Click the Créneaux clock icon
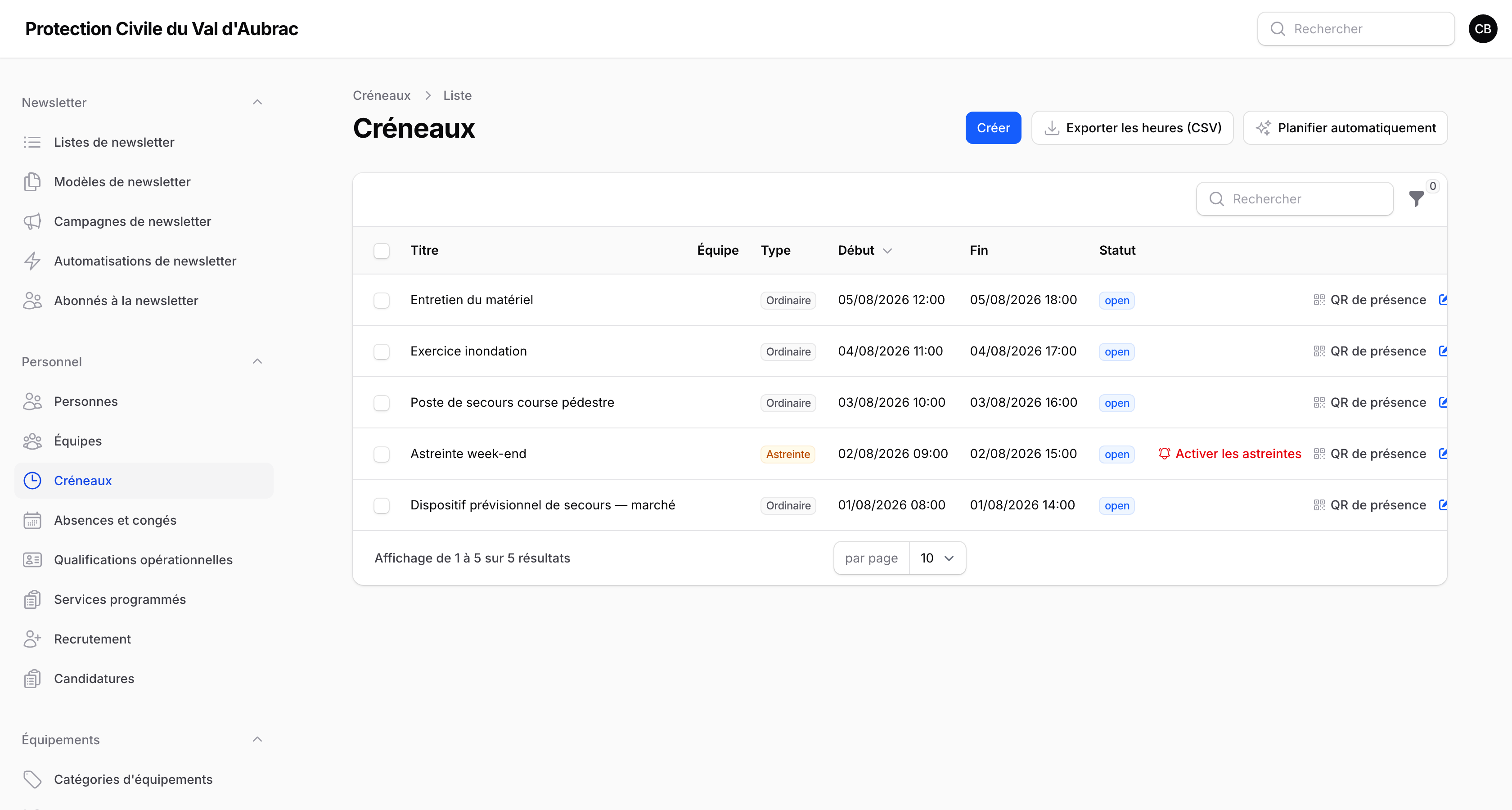 pos(32,481)
